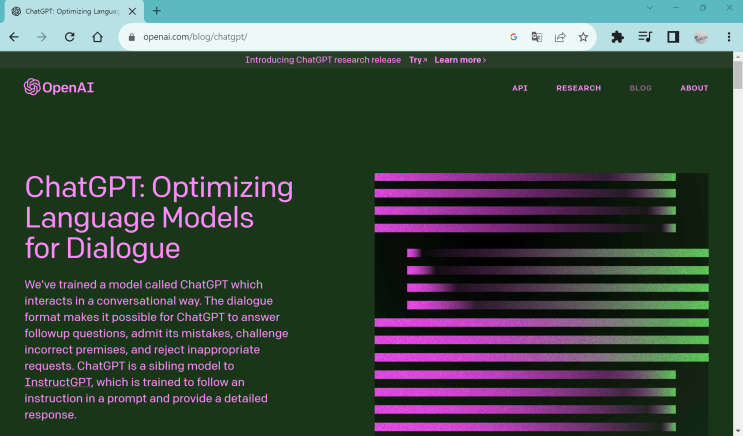Click the share page icon in address bar
743x436 pixels.
(x=560, y=37)
